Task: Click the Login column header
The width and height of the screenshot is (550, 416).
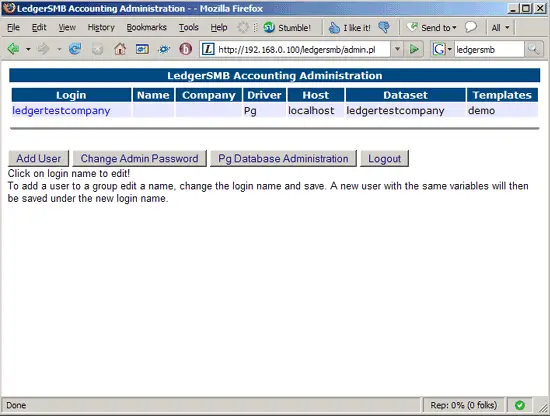Action: [x=71, y=95]
